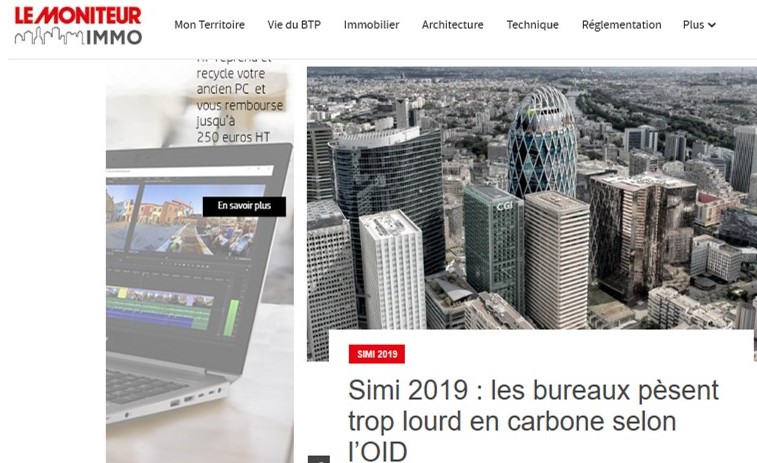This screenshot has height=463, width=757.
Task: Click the skyline outline graphic in the logo
Action: pos(49,36)
